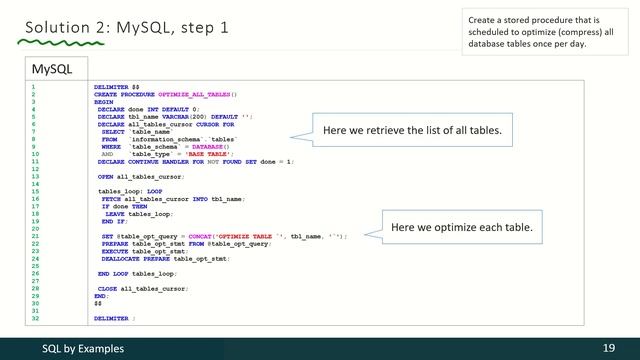Screen dimensions: 640x360
Task: Click the "IF done THEN" line
Action: [x=124, y=207]
